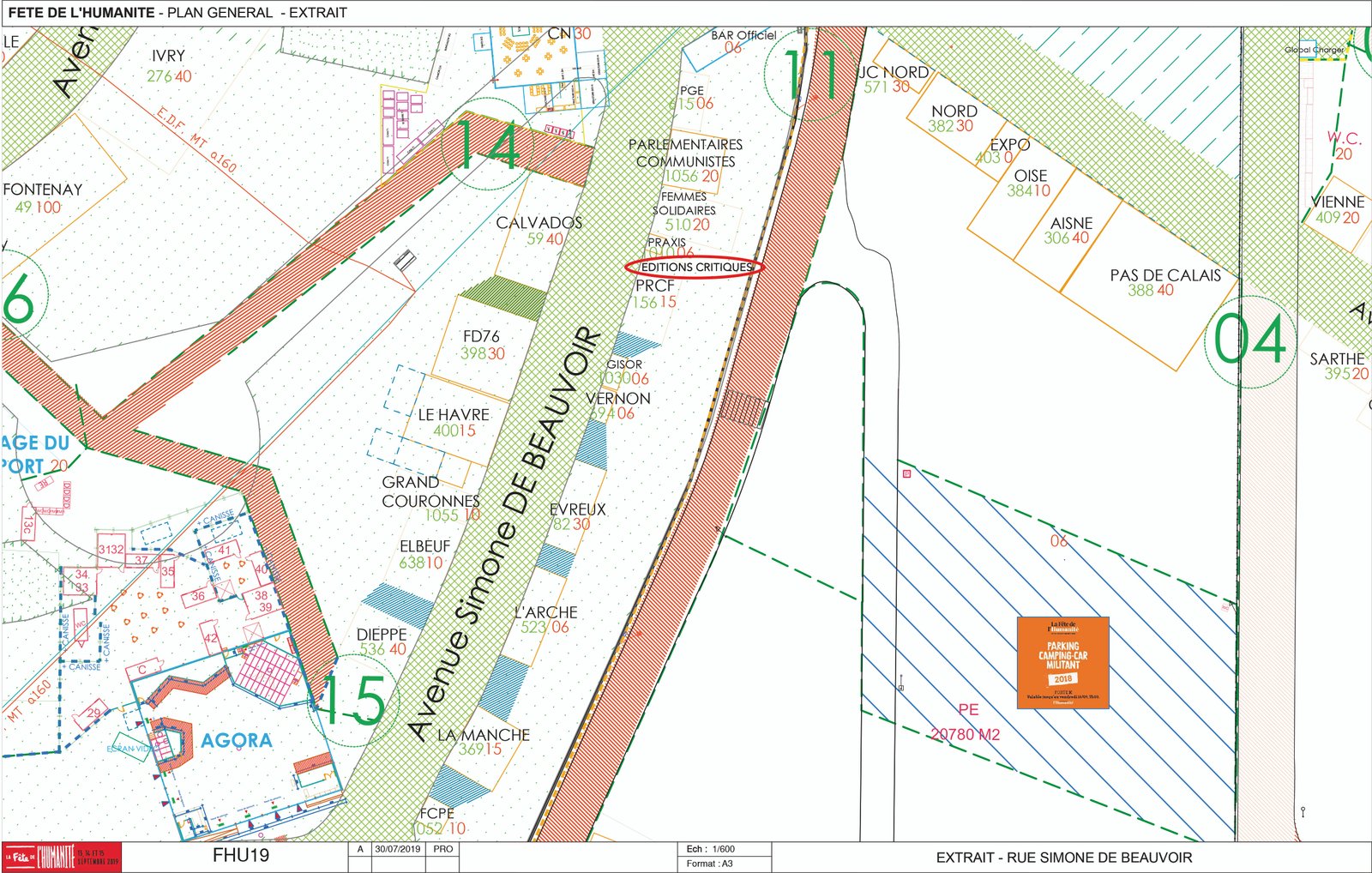Viewport: 1372px width, 873px height.
Task: Select the green zone 14 circle marker
Action: coord(486,147)
